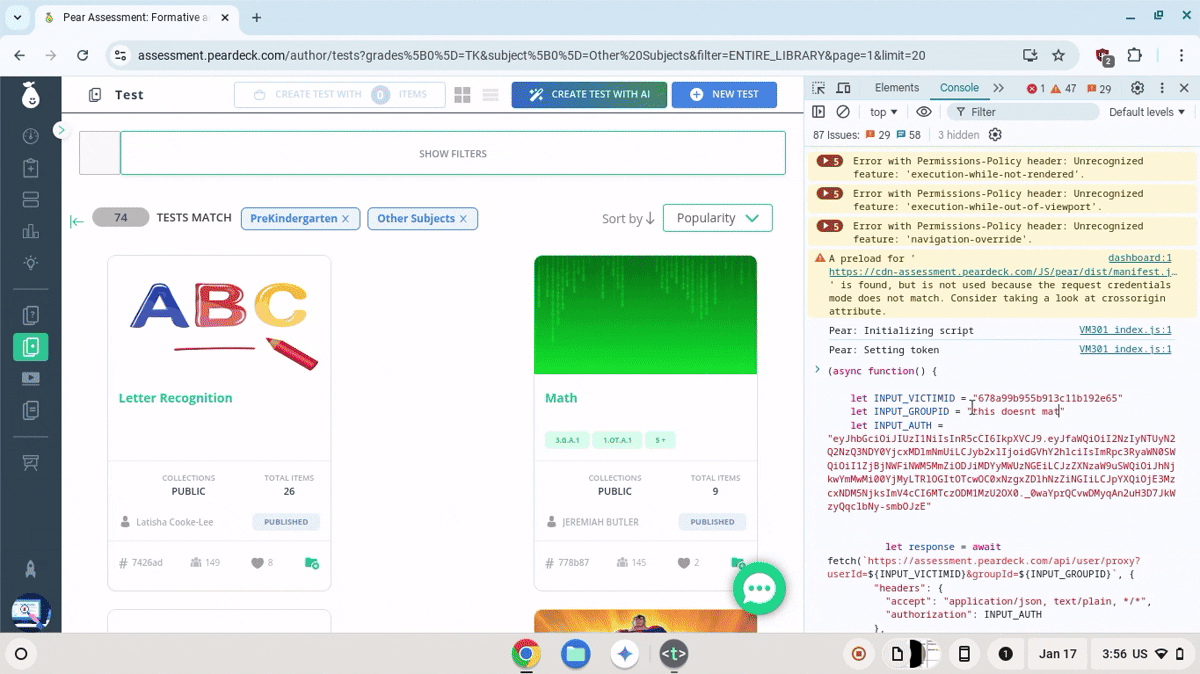Image resolution: width=1200 pixels, height=674 pixels.
Task: Click the green Math card thumbnail
Action: (x=645, y=315)
